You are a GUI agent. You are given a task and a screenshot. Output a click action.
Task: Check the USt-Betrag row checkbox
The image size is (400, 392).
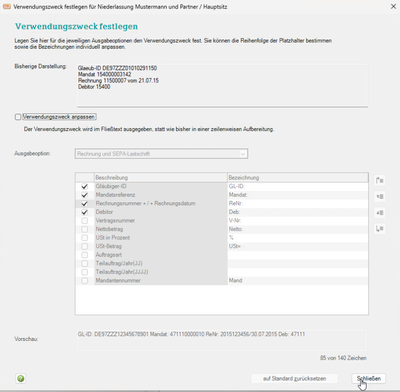click(85, 246)
